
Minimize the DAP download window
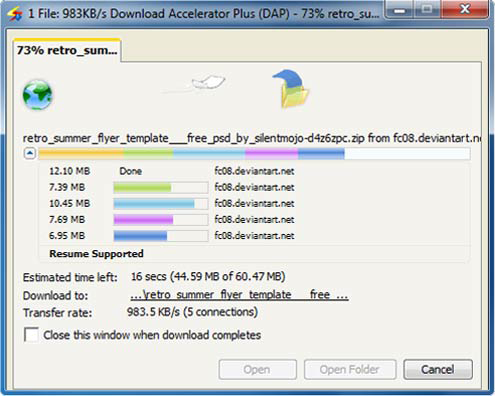400,10
